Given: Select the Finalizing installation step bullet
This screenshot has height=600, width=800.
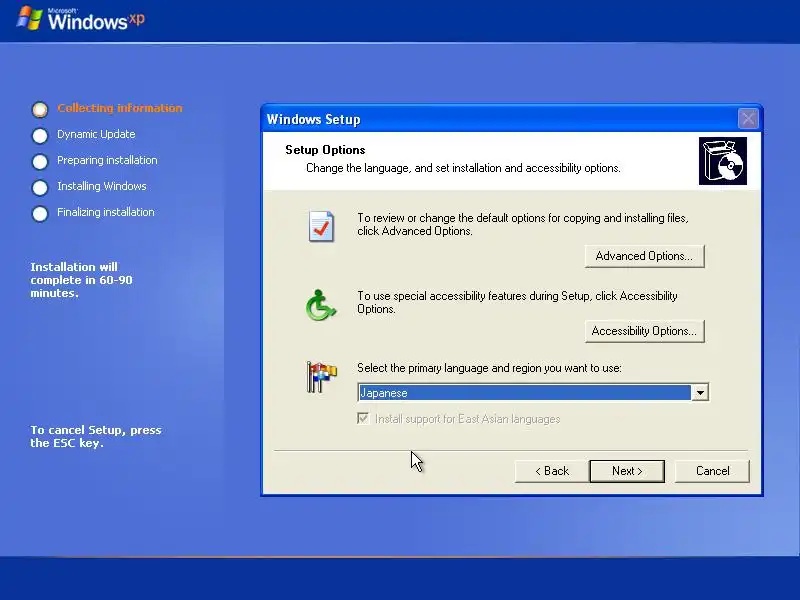Looking at the screenshot, I should (x=40, y=213).
